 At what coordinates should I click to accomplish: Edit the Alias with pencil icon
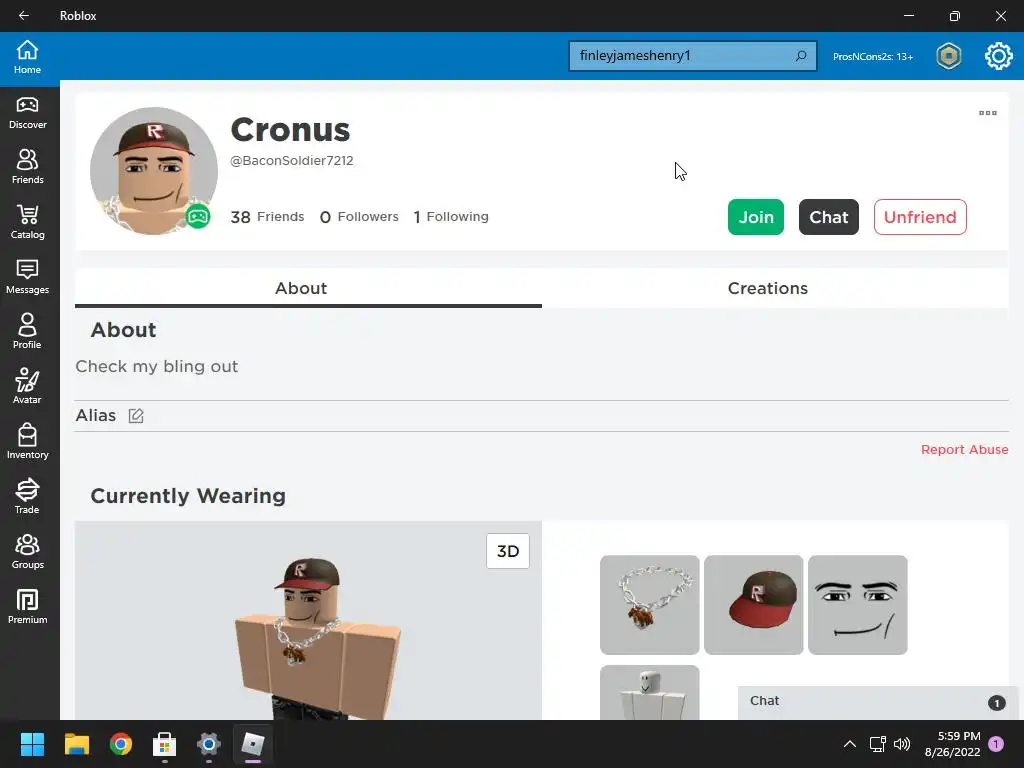coord(136,416)
